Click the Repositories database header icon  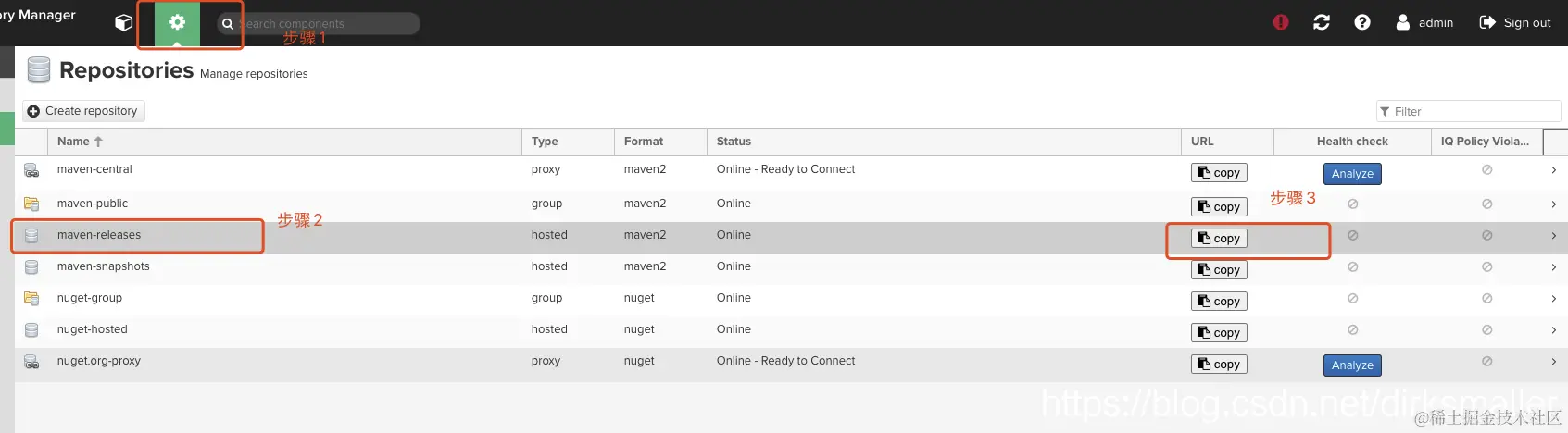(39, 70)
